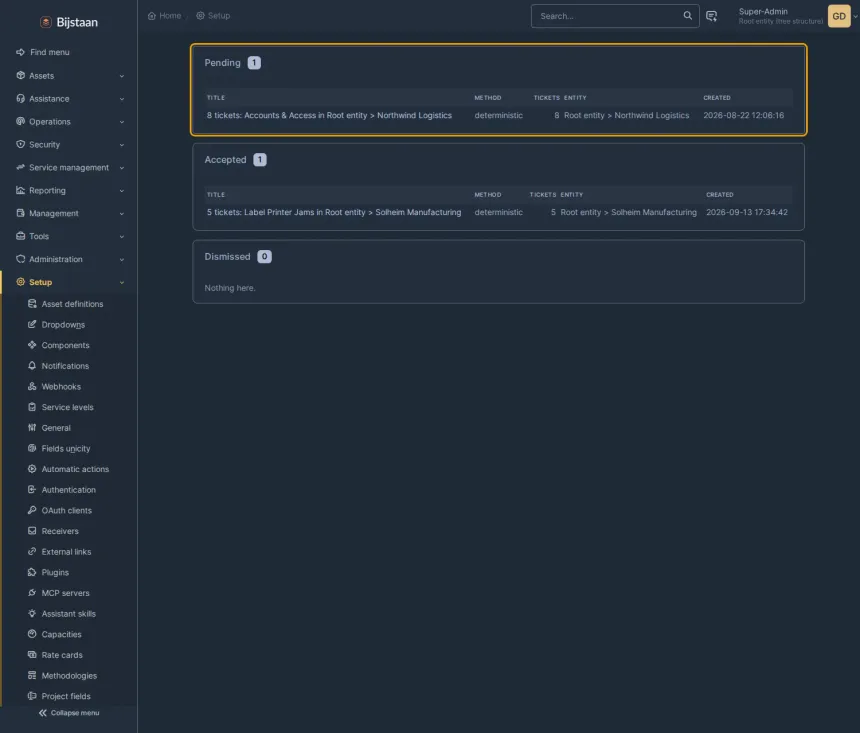The image size is (860, 733).
Task: Click the Asset definitions icon
Action: 32,304
